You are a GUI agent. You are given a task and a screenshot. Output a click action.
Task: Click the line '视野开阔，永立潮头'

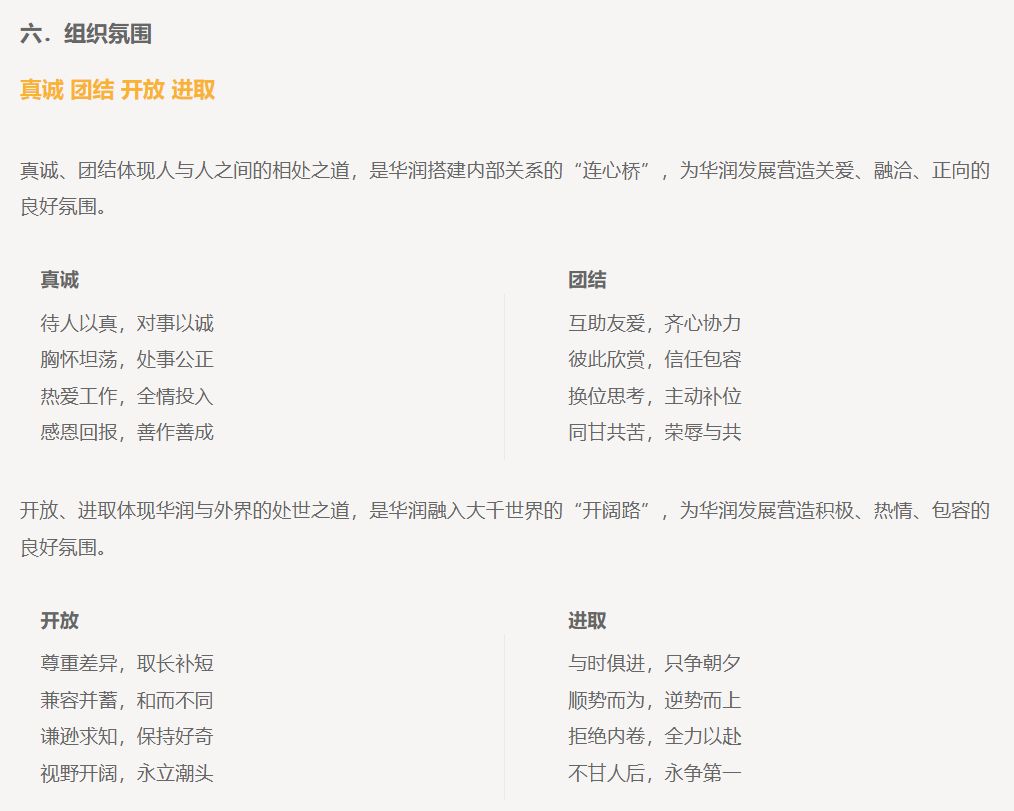click(127, 773)
